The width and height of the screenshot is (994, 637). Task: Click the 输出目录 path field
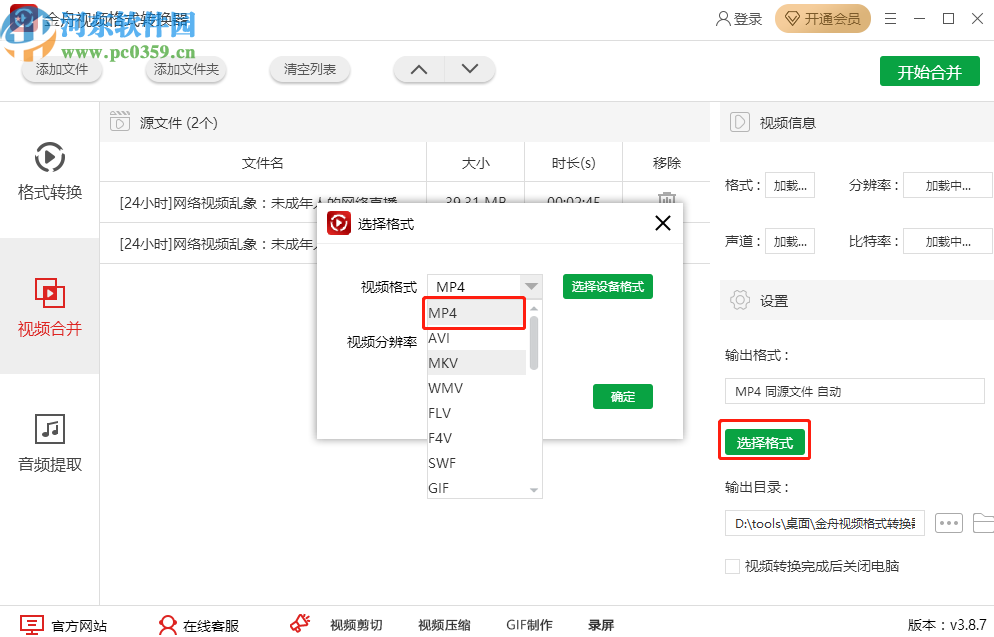[x=825, y=524]
